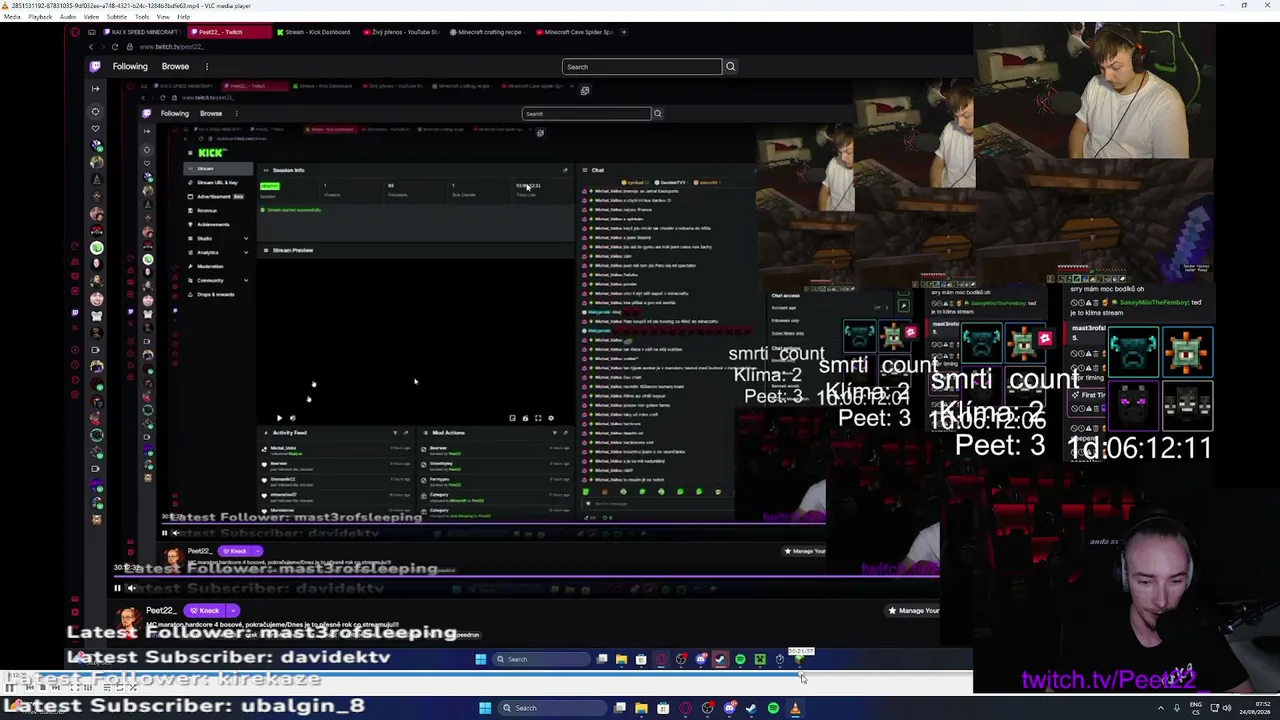This screenshot has width=1280, height=720.
Task: Expand the outermost Twitch sidebar arrow
Action: pos(96,89)
